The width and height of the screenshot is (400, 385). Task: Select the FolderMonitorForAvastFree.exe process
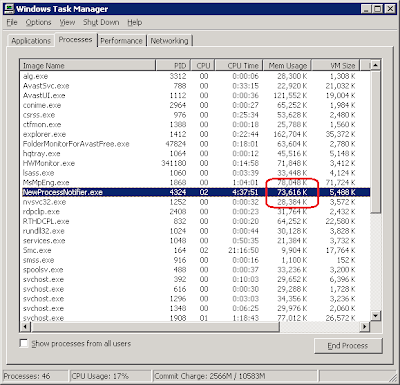[195, 144]
